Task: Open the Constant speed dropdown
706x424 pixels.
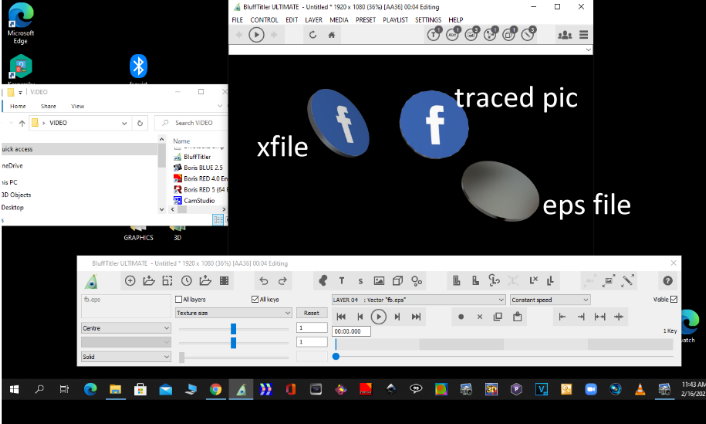Action: point(550,300)
